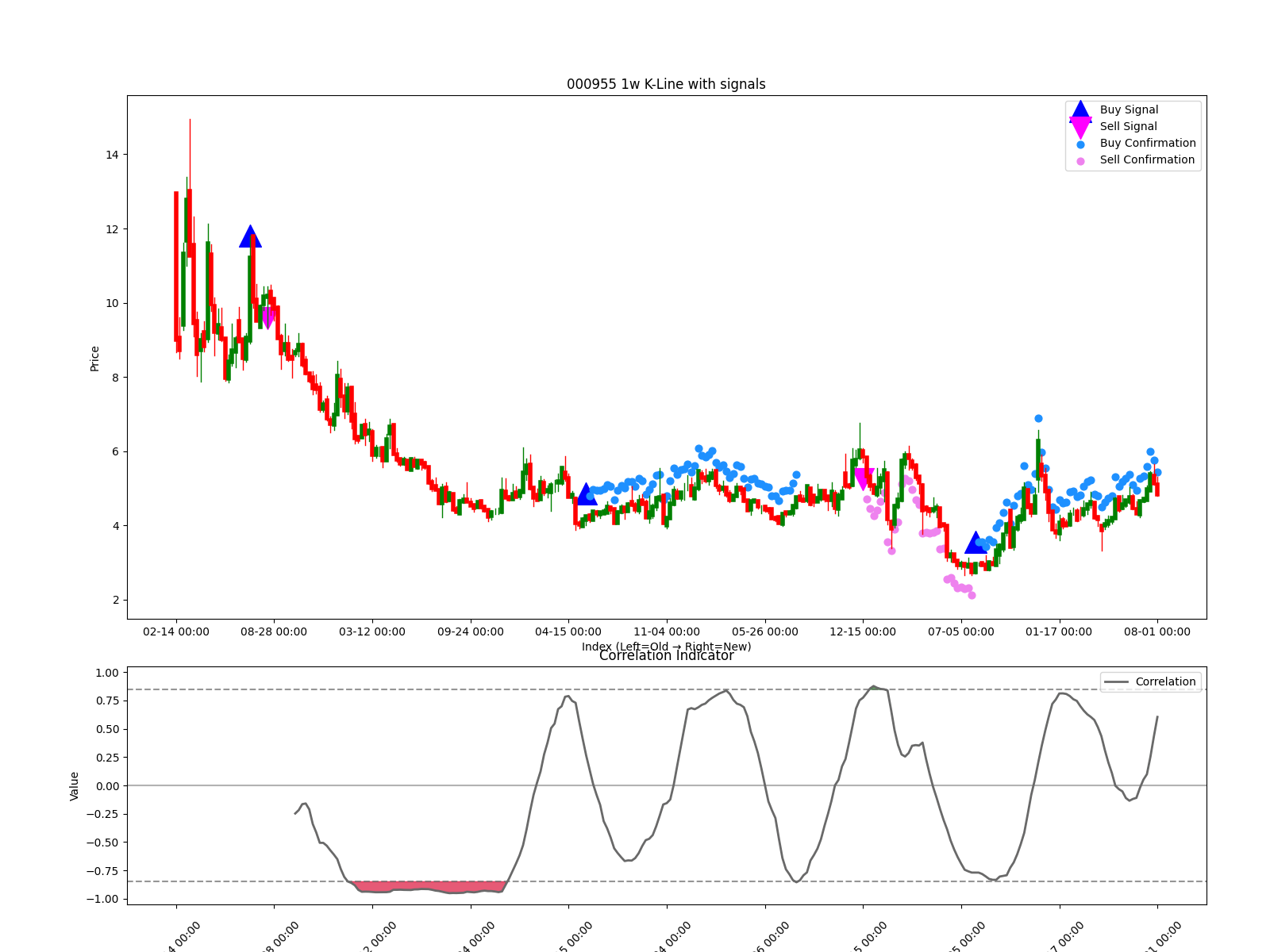The width and height of the screenshot is (1270, 952).
Task: Click the price tick label 12
Action: click(112, 229)
